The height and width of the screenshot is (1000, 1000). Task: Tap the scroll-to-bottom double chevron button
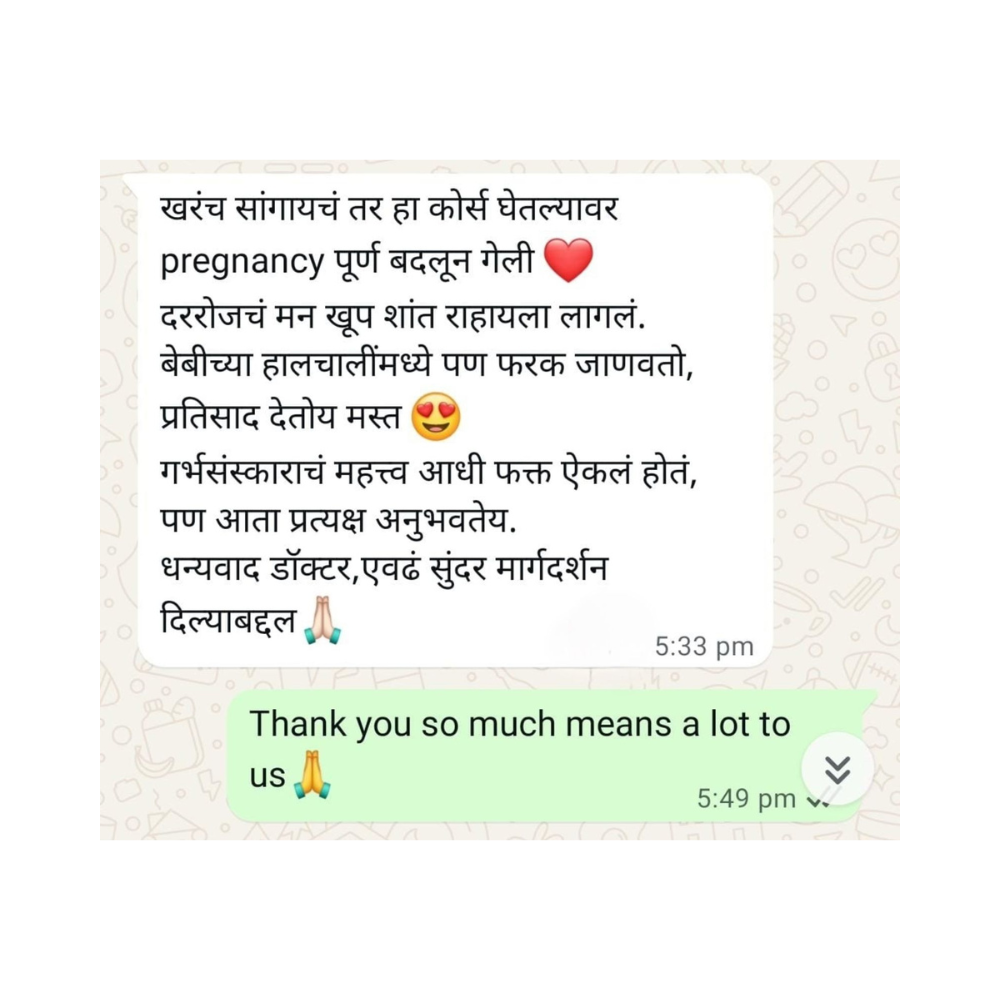(837, 769)
